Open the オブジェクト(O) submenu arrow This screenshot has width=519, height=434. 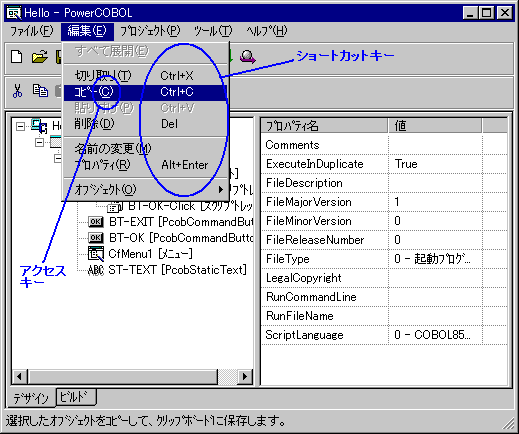[x=220, y=189]
